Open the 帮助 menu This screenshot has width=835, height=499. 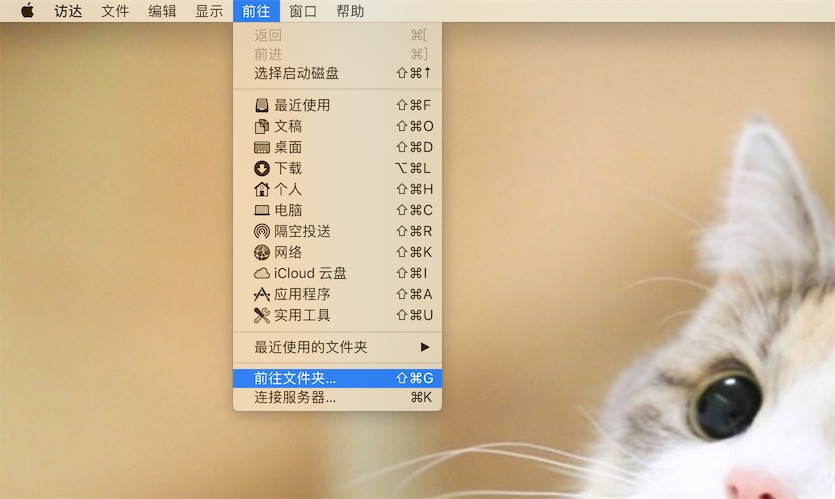350,11
